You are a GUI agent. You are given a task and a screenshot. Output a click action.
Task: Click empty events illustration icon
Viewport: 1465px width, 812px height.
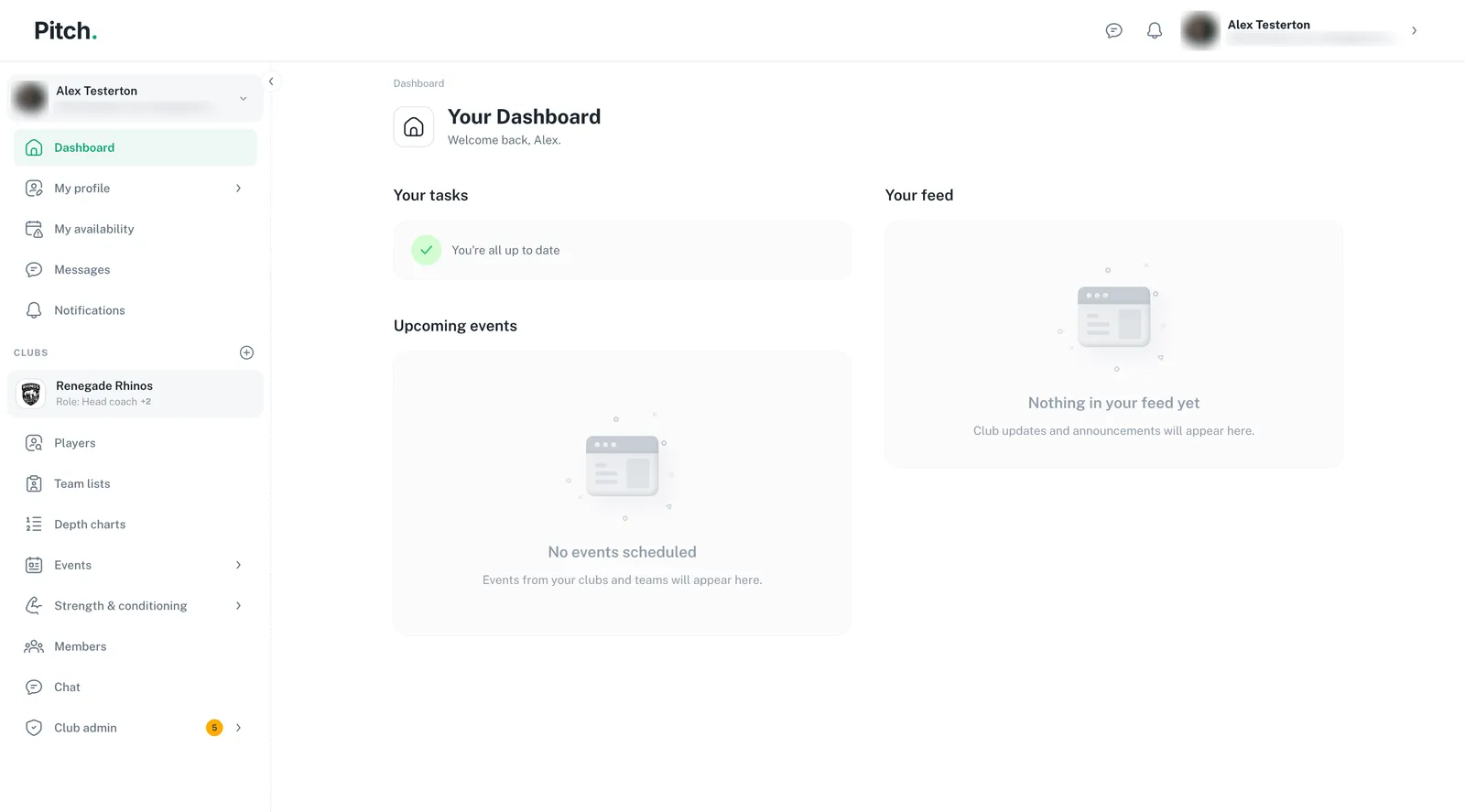(622, 466)
